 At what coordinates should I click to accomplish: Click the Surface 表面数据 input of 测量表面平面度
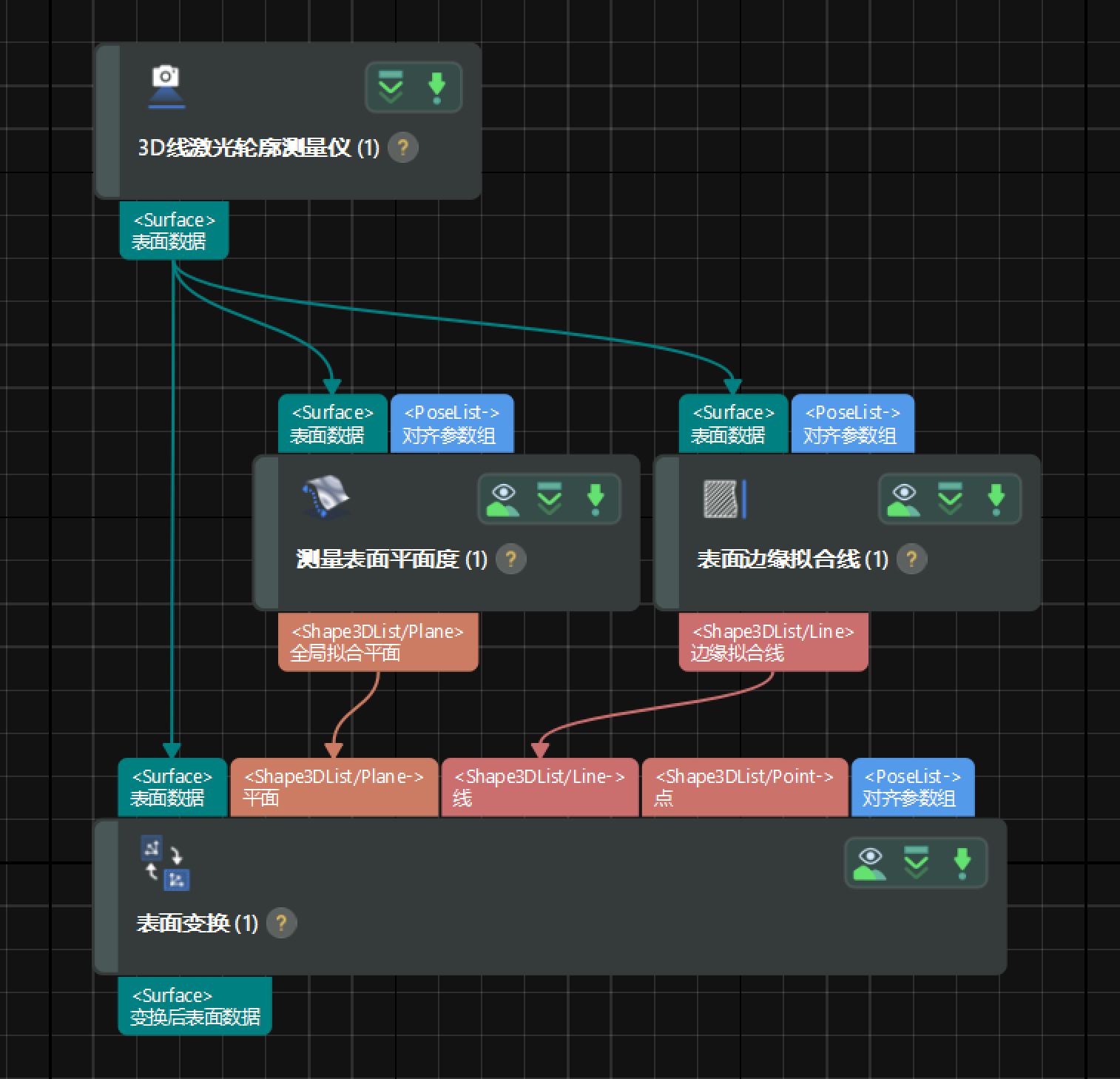pos(332,423)
